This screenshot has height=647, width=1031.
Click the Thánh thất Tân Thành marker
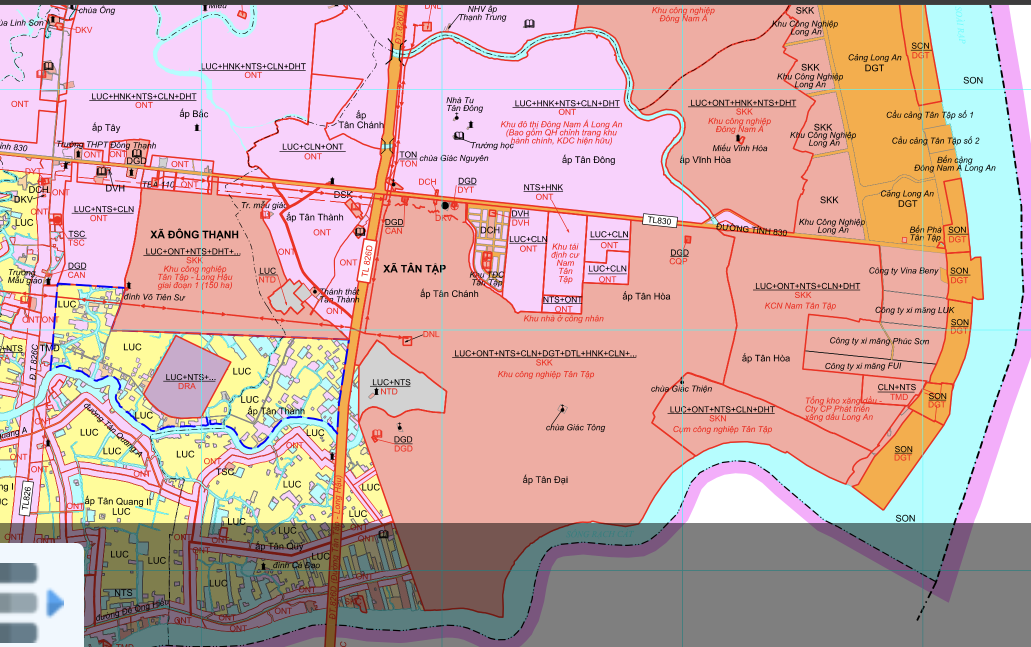315,291
